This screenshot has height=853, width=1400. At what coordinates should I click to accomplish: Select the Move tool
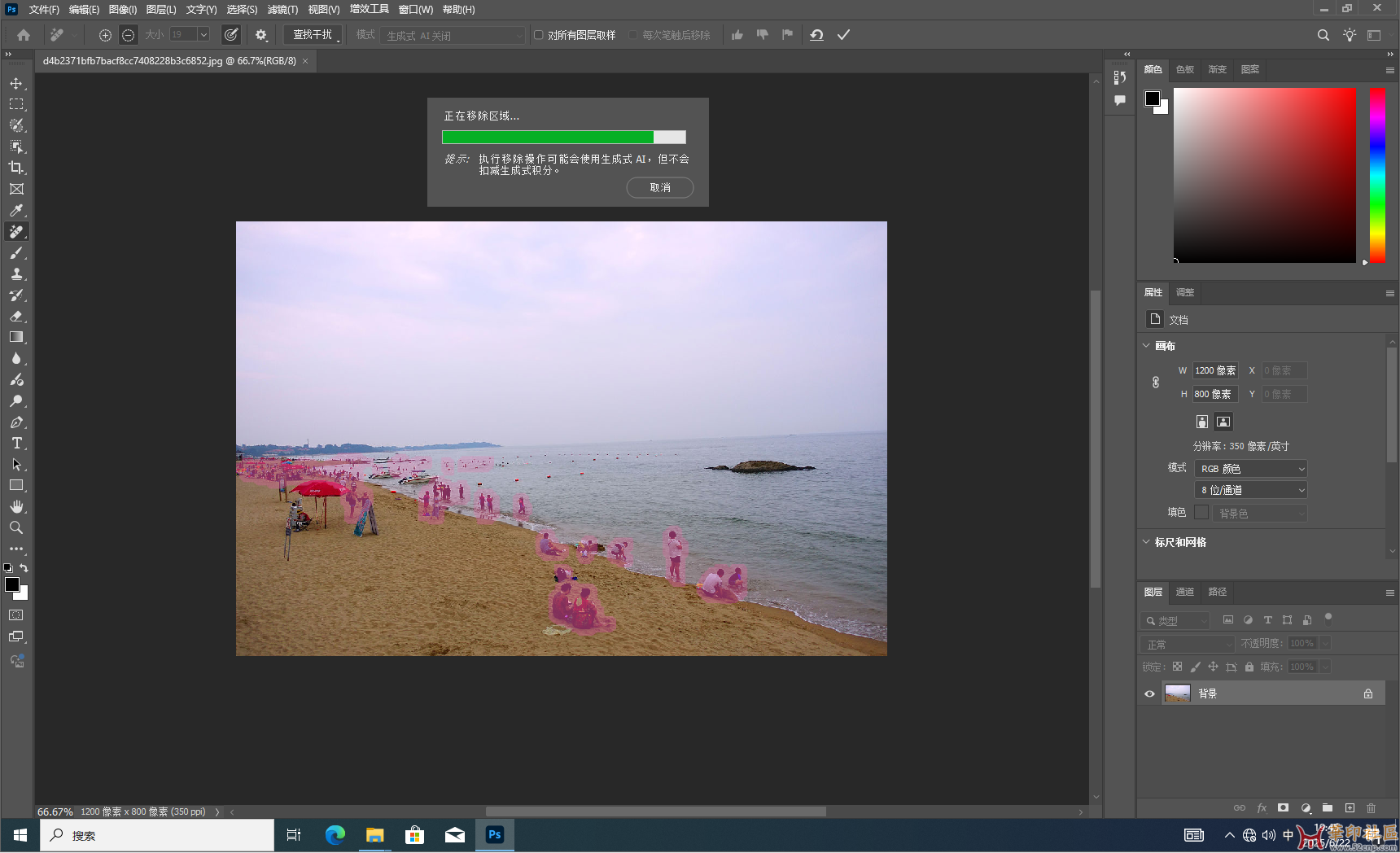click(x=16, y=84)
